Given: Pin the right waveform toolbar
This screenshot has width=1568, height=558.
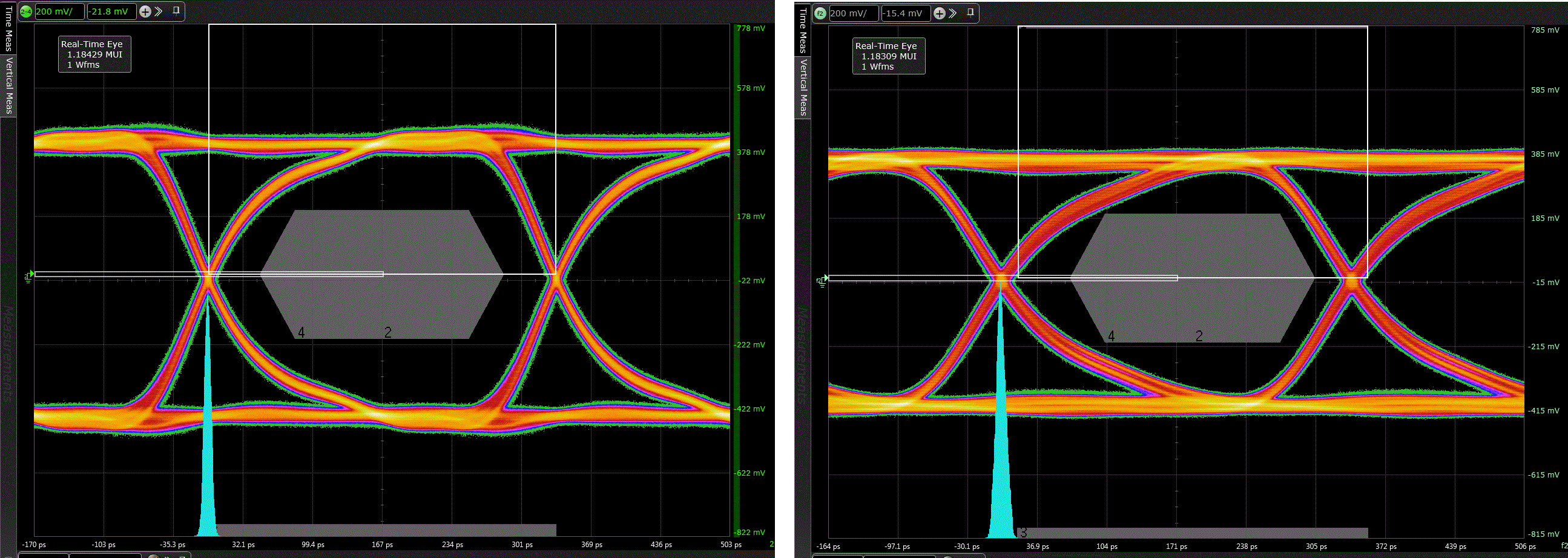Looking at the screenshot, I should pos(970,13).
